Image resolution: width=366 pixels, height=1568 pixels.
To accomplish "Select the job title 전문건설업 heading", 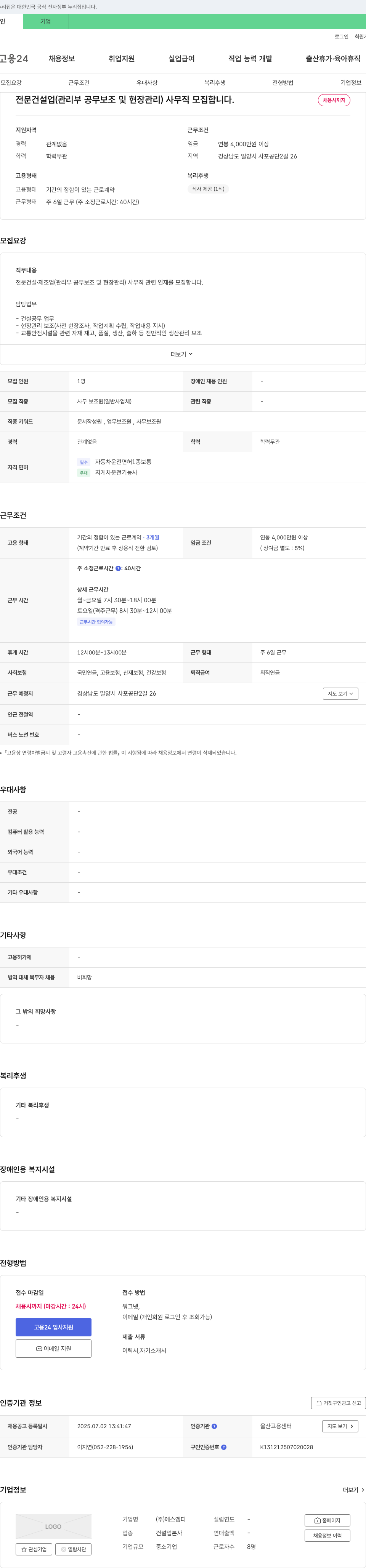I will pos(125,99).
